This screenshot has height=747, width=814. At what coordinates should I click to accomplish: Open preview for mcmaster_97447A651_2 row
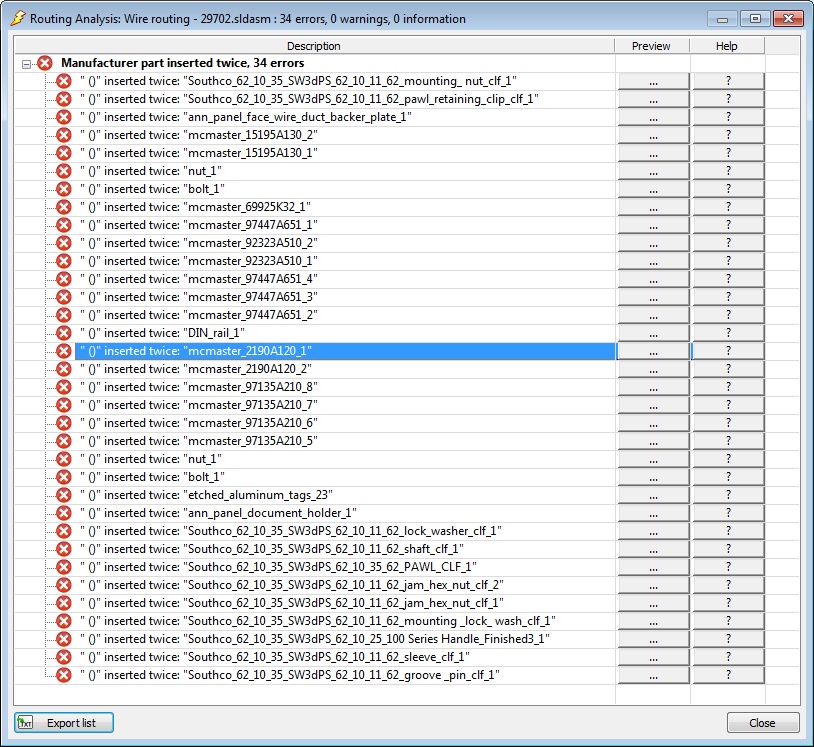tap(654, 315)
